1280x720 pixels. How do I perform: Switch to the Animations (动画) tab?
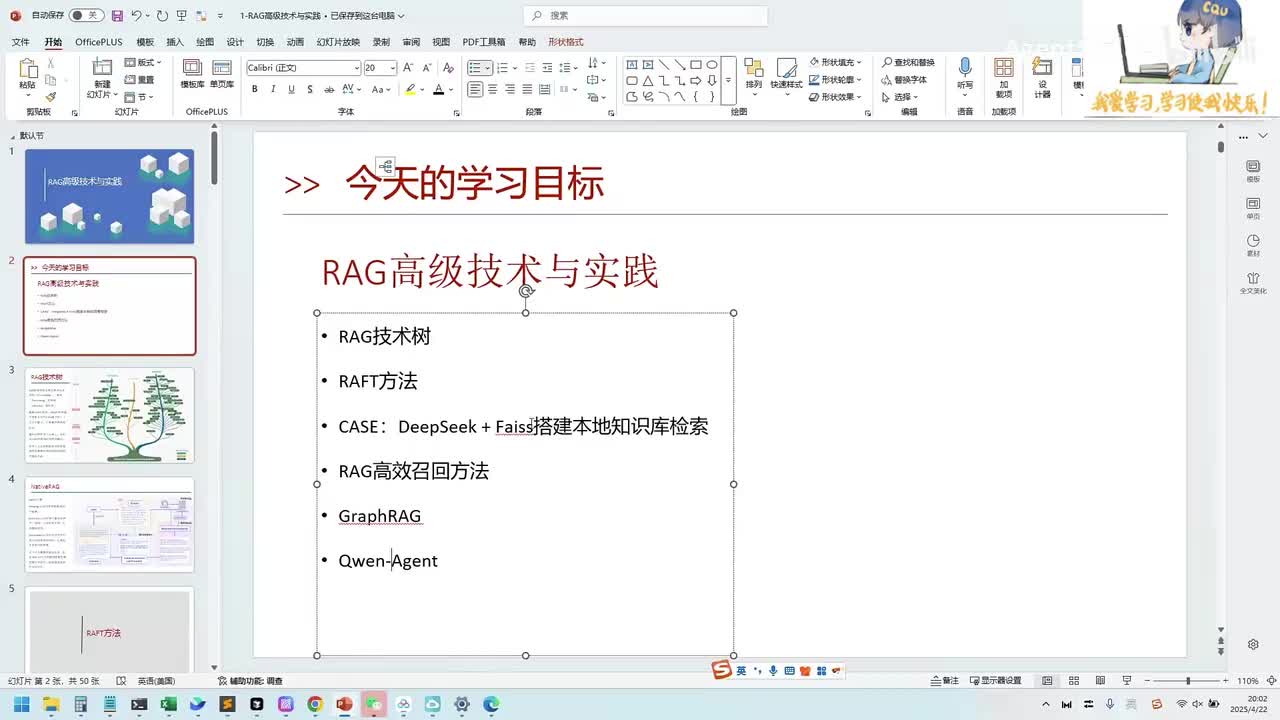(295, 42)
